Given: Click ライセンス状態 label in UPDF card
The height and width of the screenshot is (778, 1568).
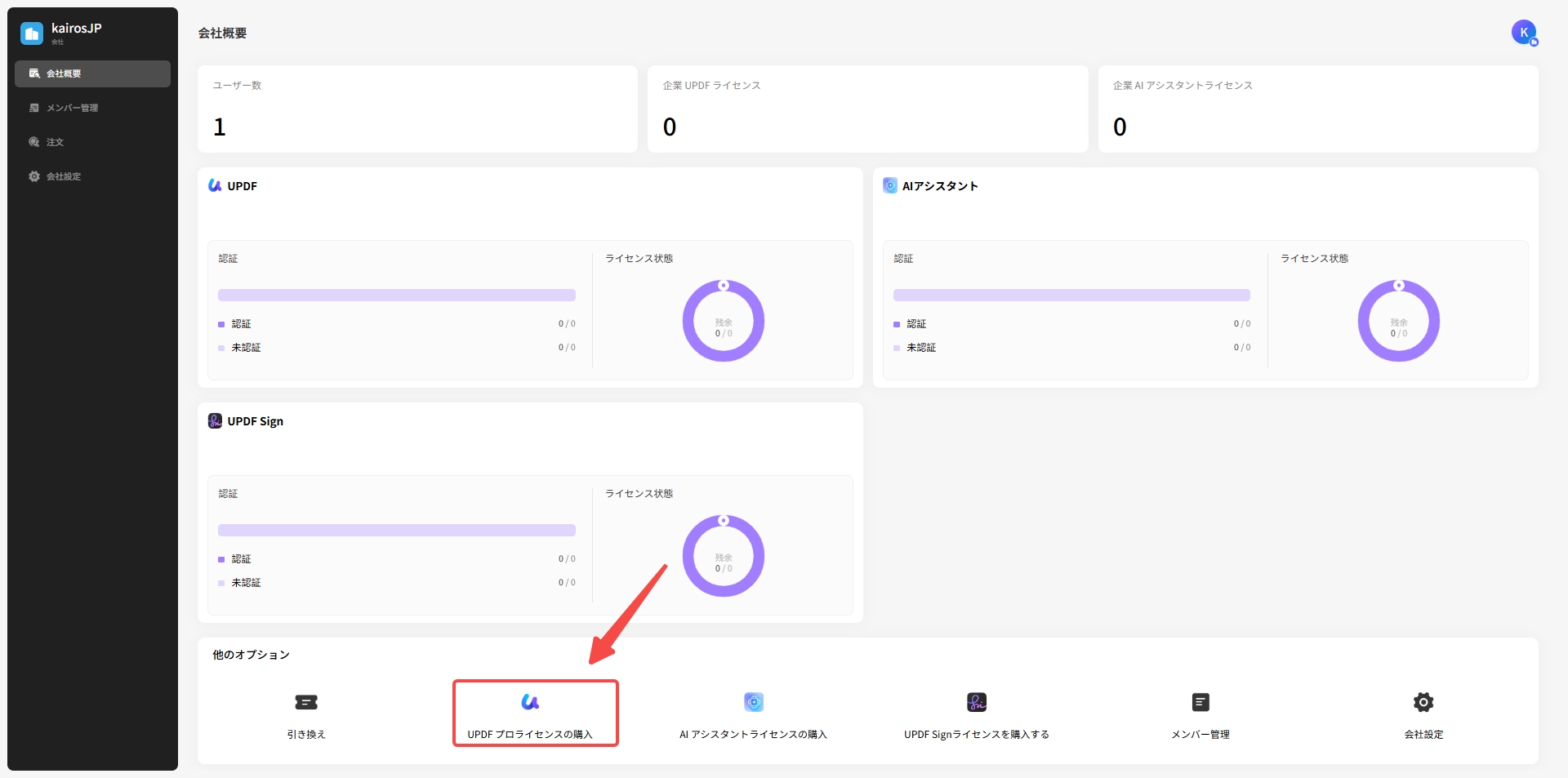Looking at the screenshot, I should point(639,259).
